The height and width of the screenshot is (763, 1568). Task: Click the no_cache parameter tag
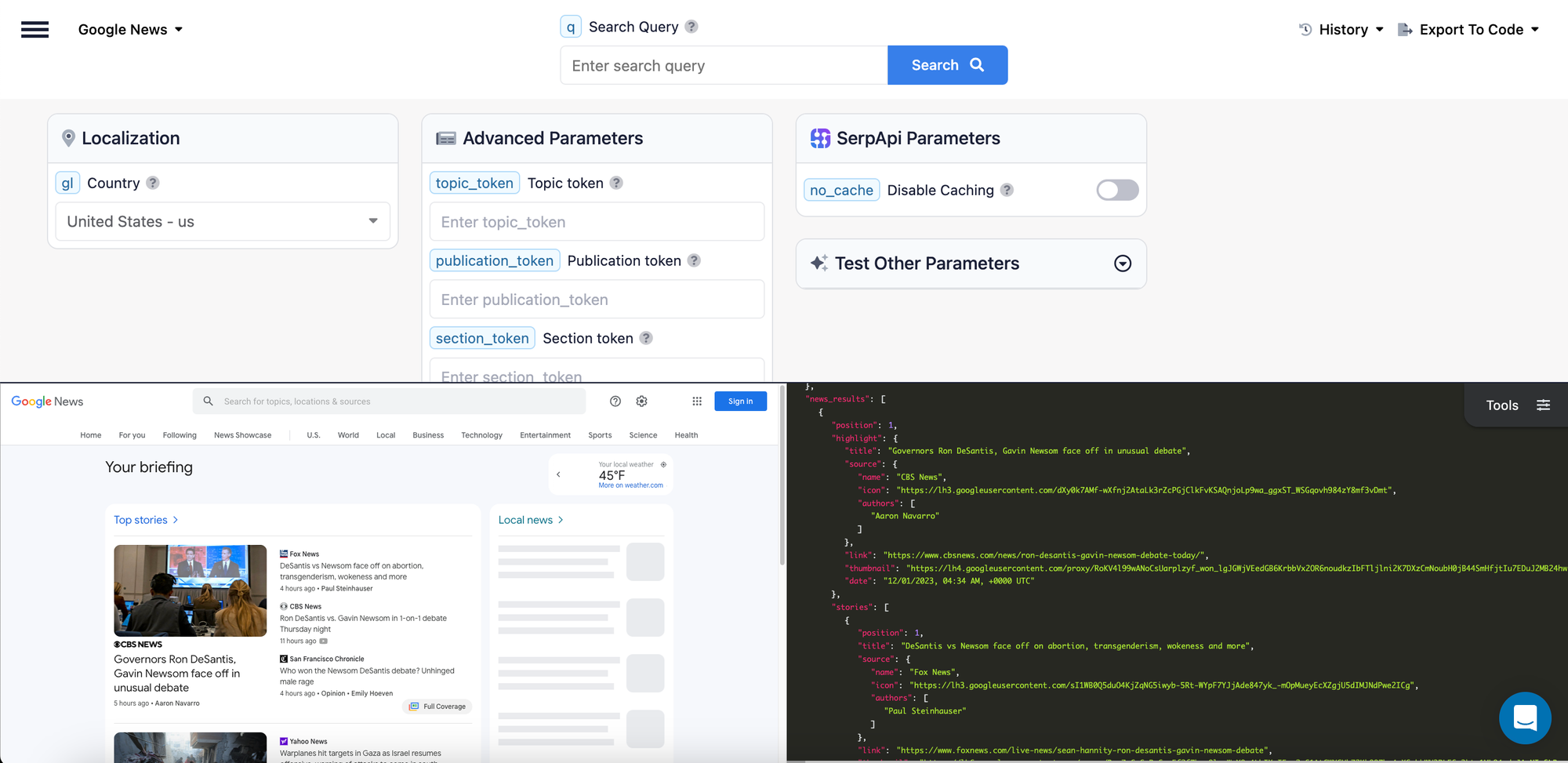[841, 190]
